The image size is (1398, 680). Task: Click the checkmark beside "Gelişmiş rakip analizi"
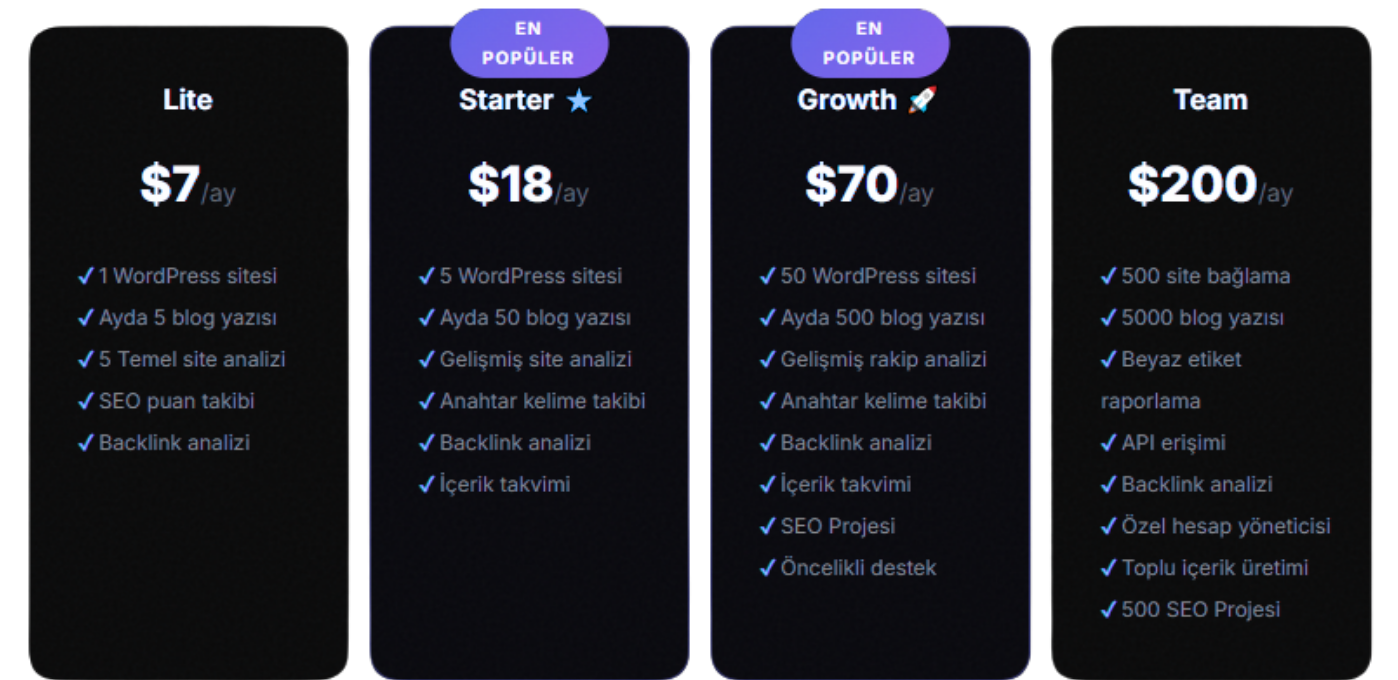(768, 360)
